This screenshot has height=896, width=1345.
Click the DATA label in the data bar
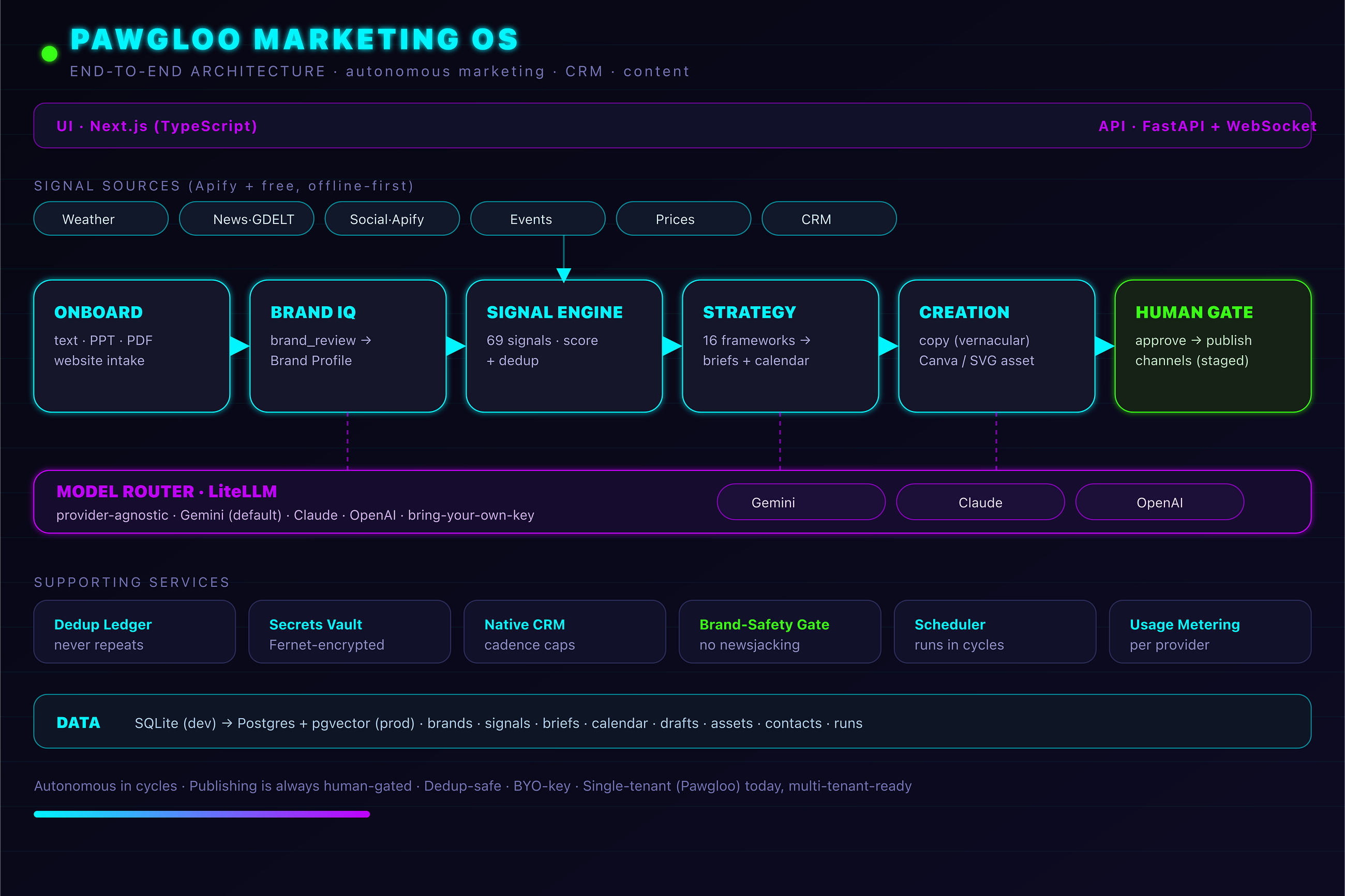[x=78, y=723]
